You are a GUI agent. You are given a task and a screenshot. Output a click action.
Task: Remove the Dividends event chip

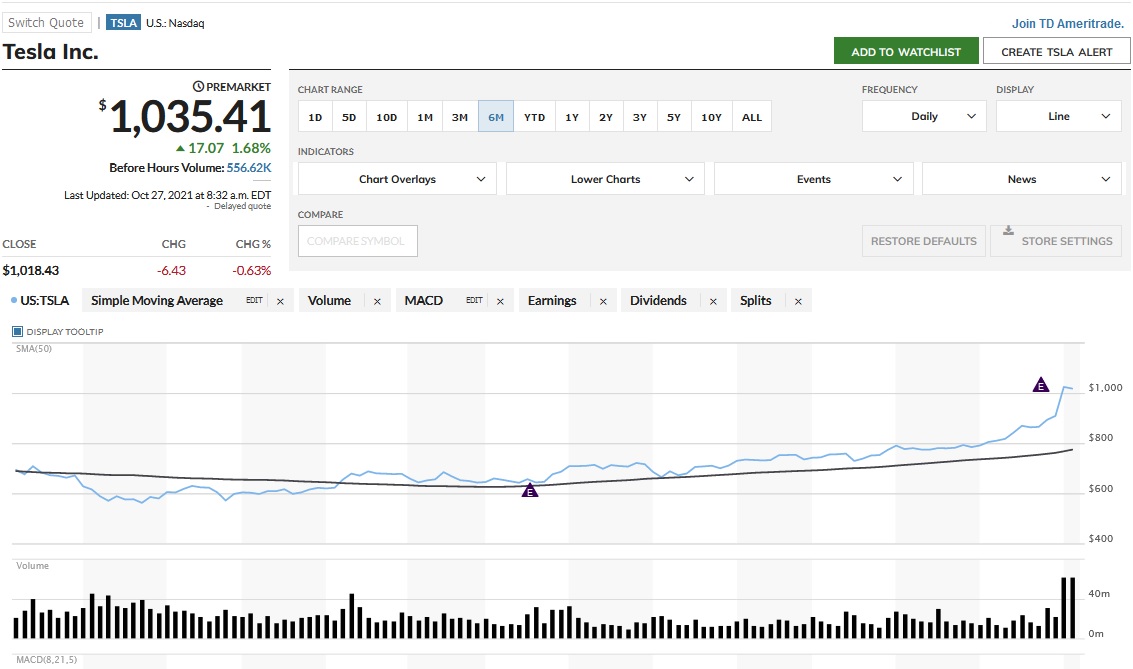click(713, 301)
